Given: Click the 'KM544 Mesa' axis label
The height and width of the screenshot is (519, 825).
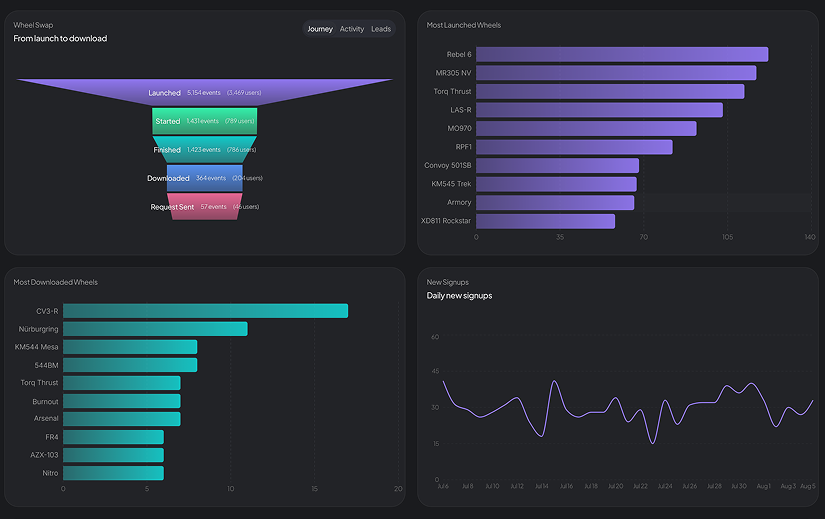Looking at the screenshot, I should pyautogui.click(x=36, y=347).
